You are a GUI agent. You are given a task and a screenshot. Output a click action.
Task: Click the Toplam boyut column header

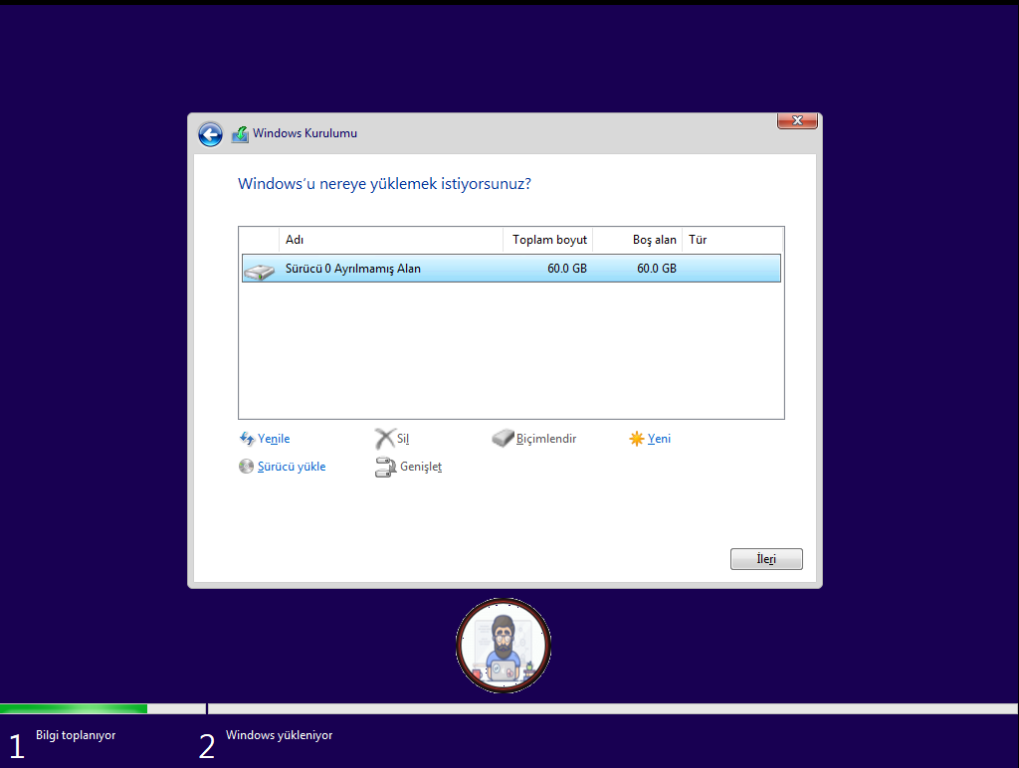coord(548,240)
